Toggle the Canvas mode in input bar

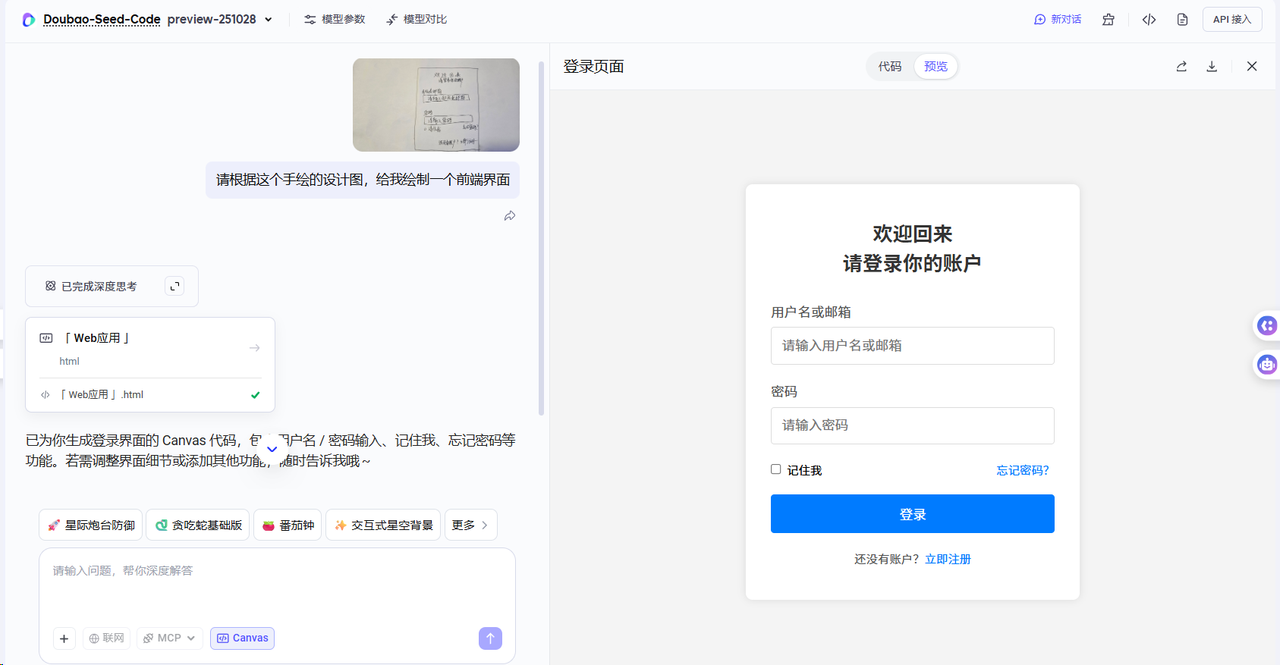tap(242, 638)
